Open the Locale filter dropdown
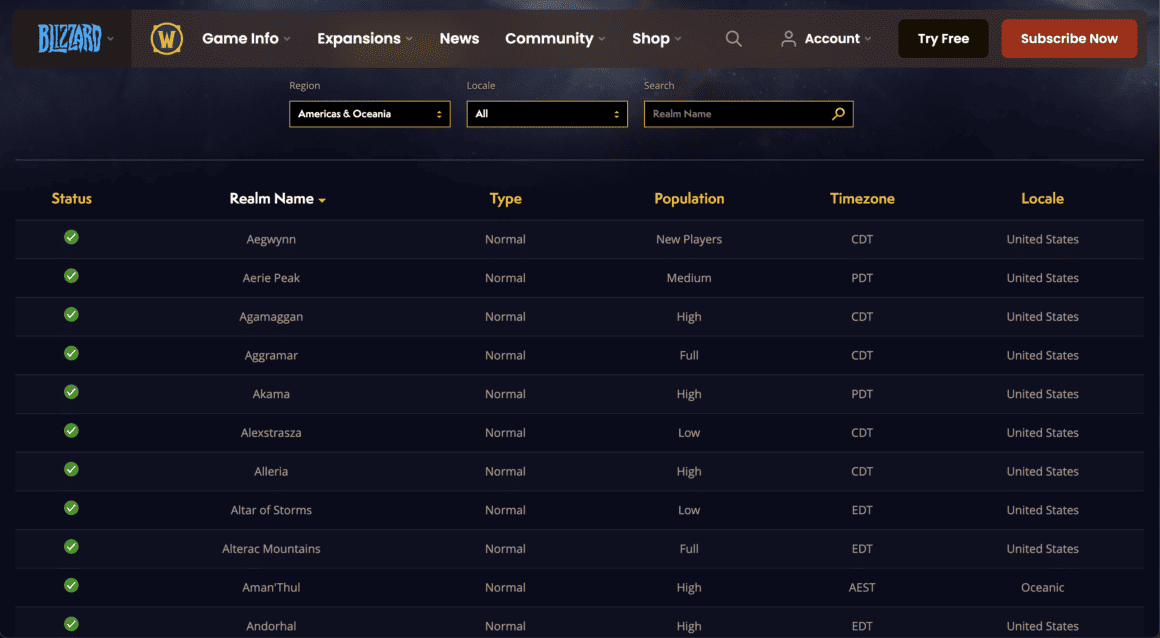This screenshot has height=638, width=1160. pos(546,113)
